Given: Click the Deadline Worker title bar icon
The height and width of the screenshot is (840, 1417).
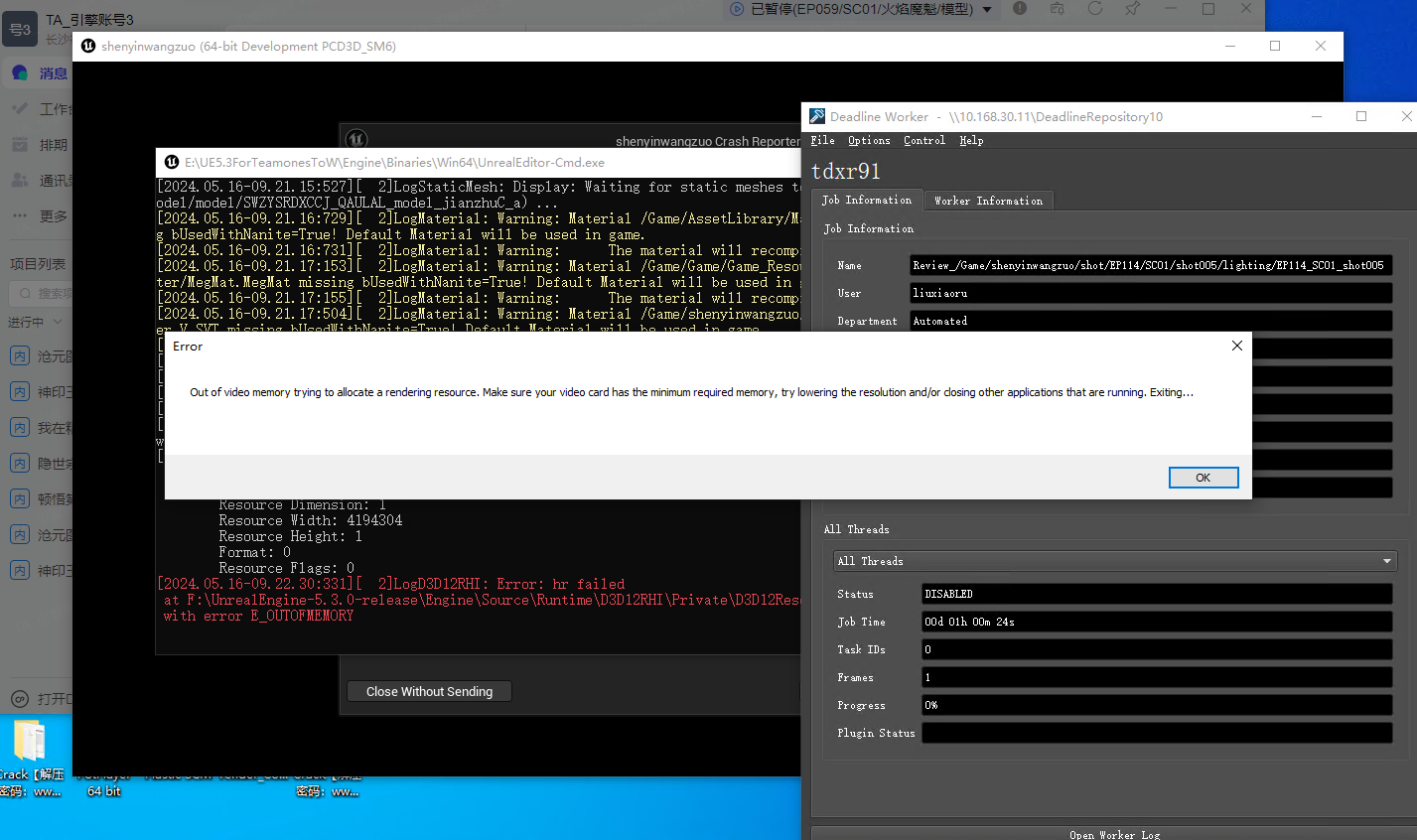Looking at the screenshot, I should point(817,116).
